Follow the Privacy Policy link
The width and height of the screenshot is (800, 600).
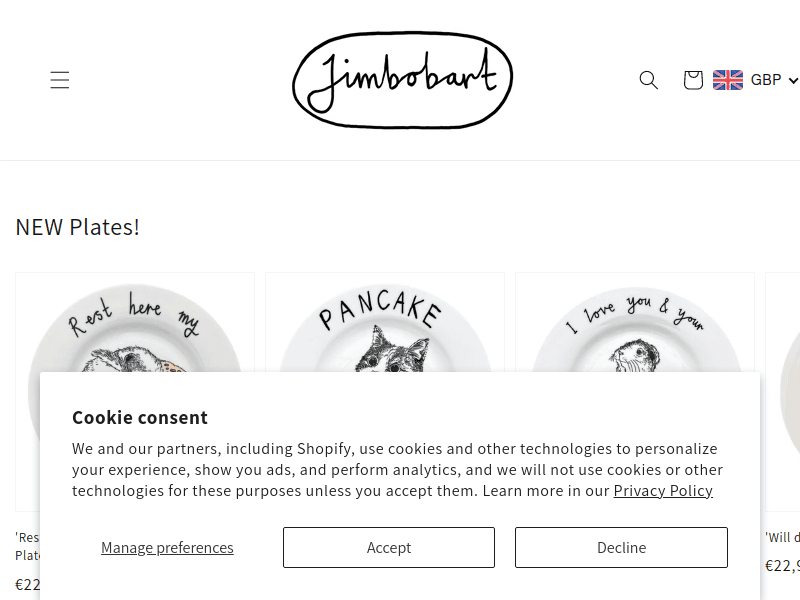[663, 491]
